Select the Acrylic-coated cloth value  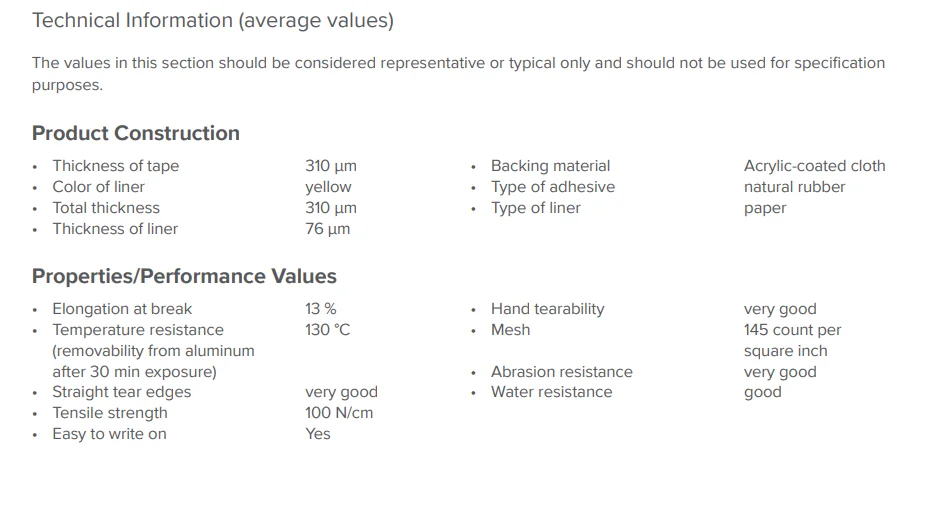tap(815, 166)
